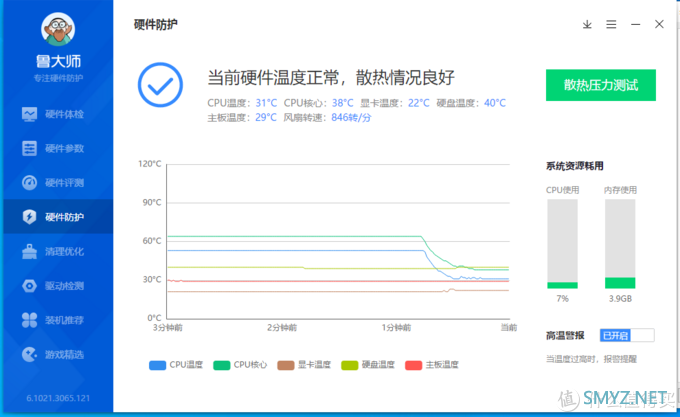
Task: Click the 内存使用 usage bar
Action: 620,244
